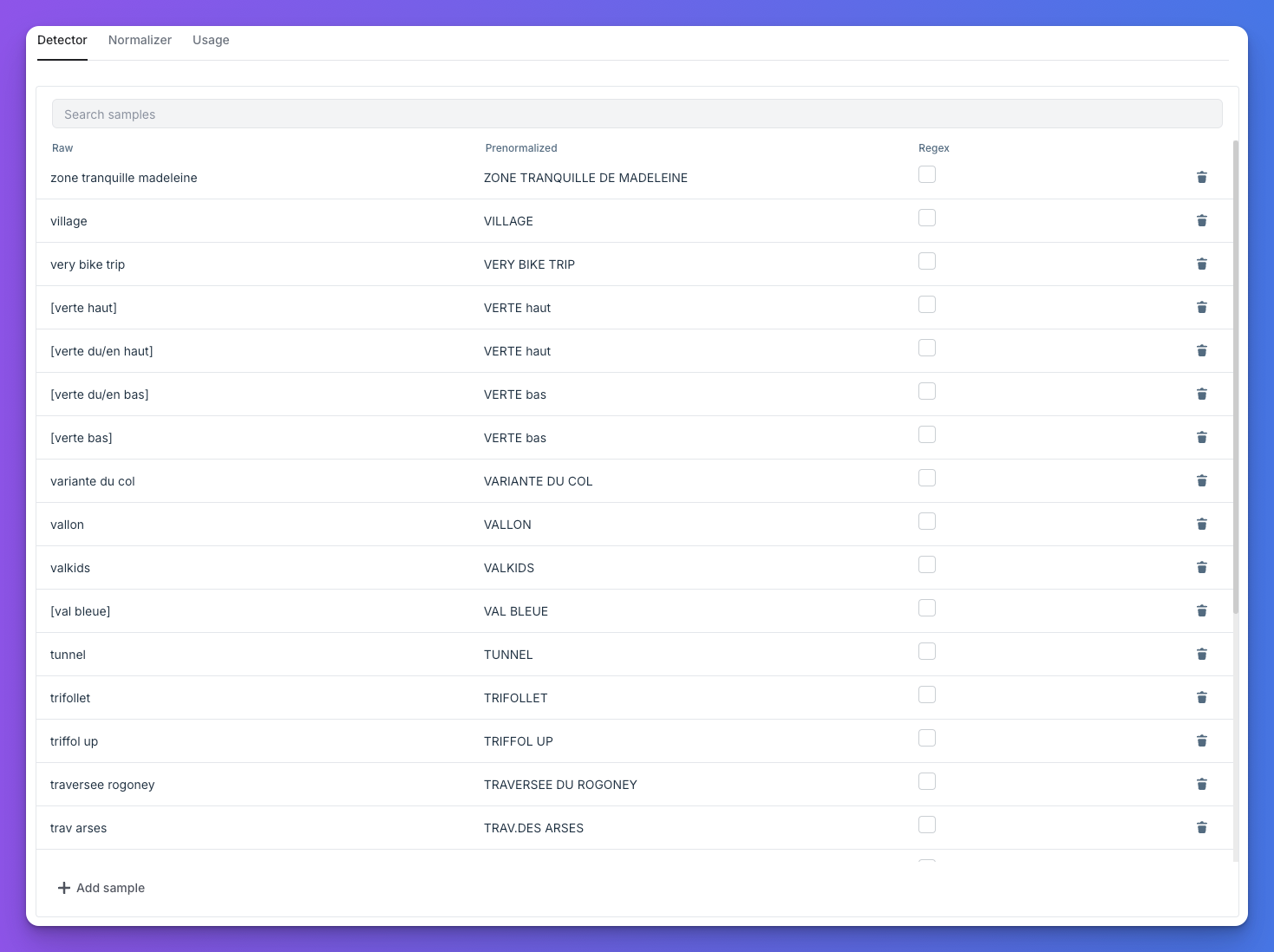Open the Normalizer tab
This screenshot has height=952, width=1274.
(140, 40)
